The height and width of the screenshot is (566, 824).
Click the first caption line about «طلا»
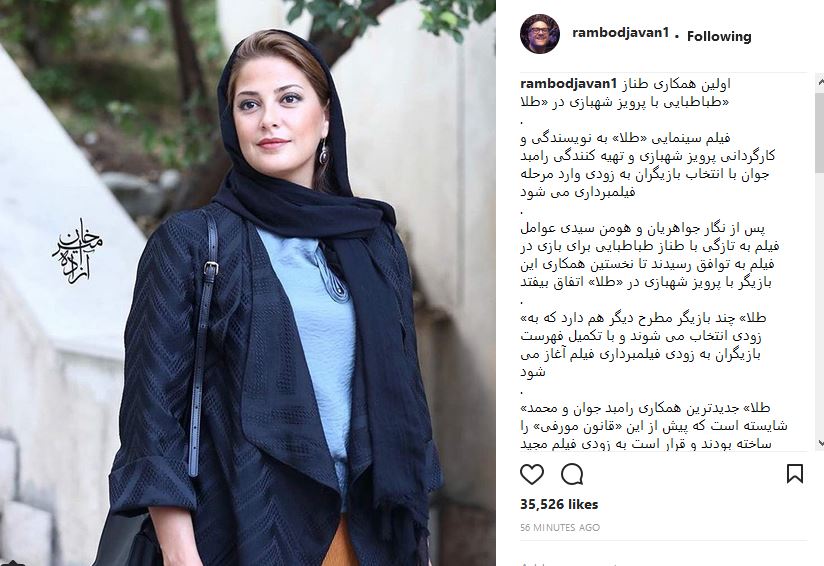coord(625,93)
